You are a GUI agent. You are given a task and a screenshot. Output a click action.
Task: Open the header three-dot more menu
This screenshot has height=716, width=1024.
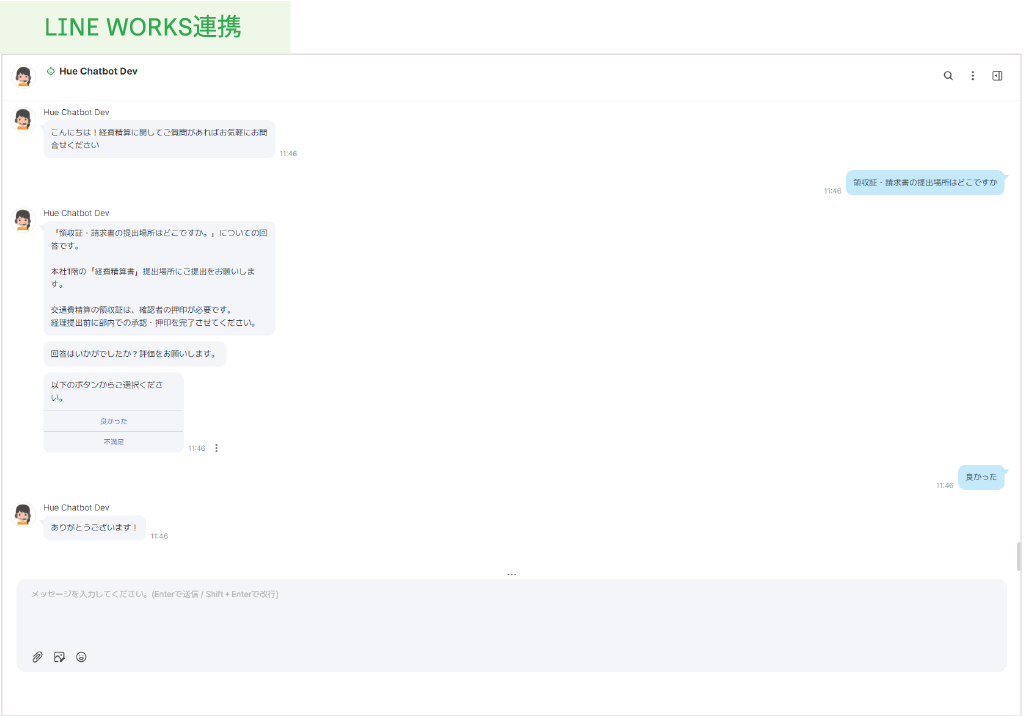972,76
